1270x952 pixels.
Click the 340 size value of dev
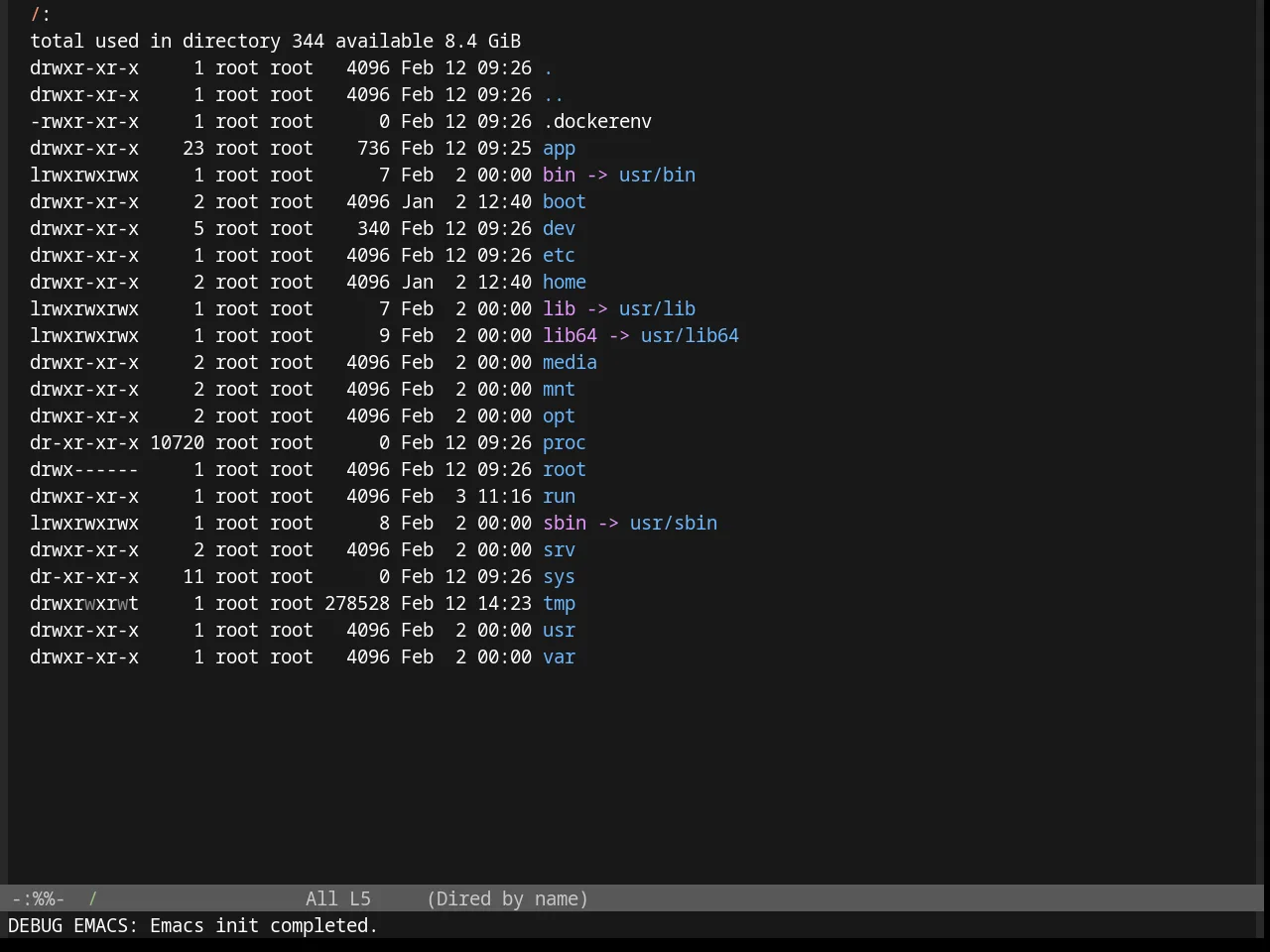[x=373, y=229]
